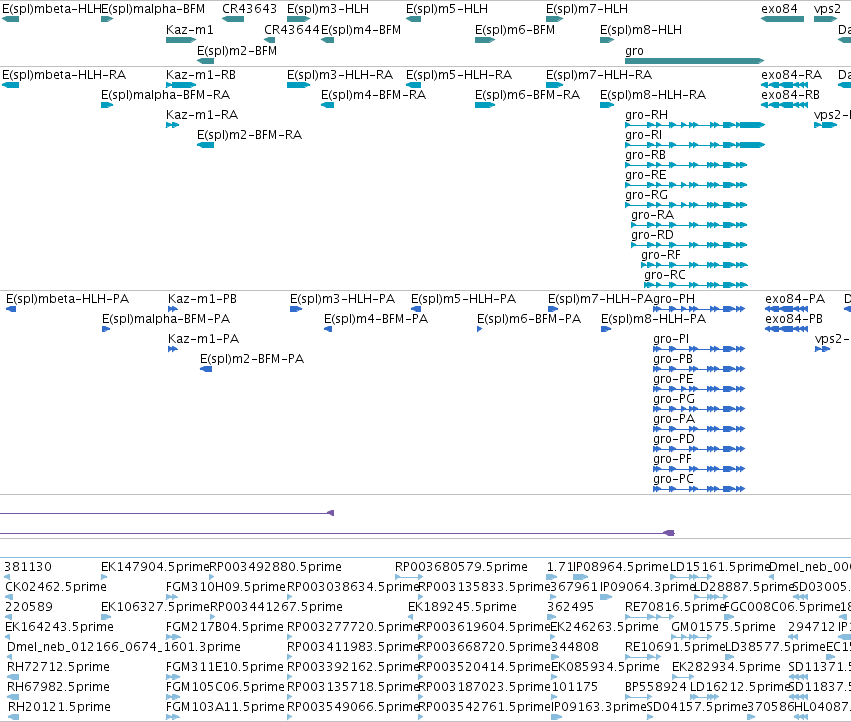Select EST entry RH72712.5prime

[58, 667]
